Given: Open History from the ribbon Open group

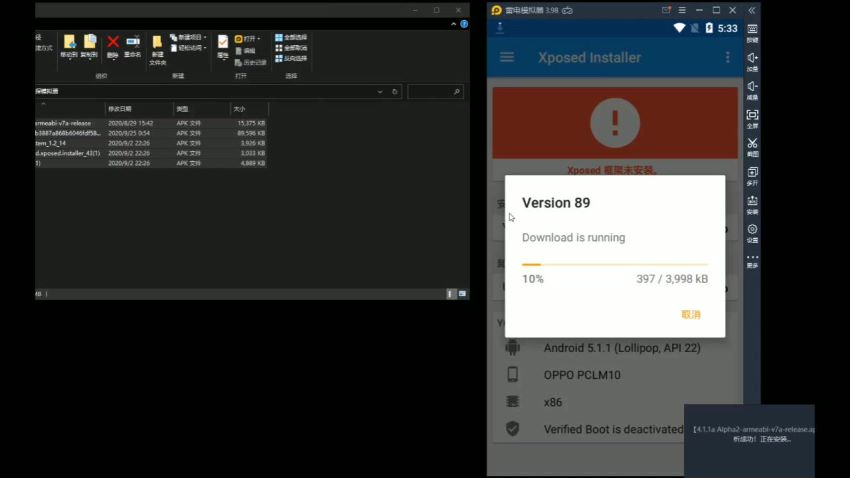Looking at the screenshot, I should [x=250, y=62].
